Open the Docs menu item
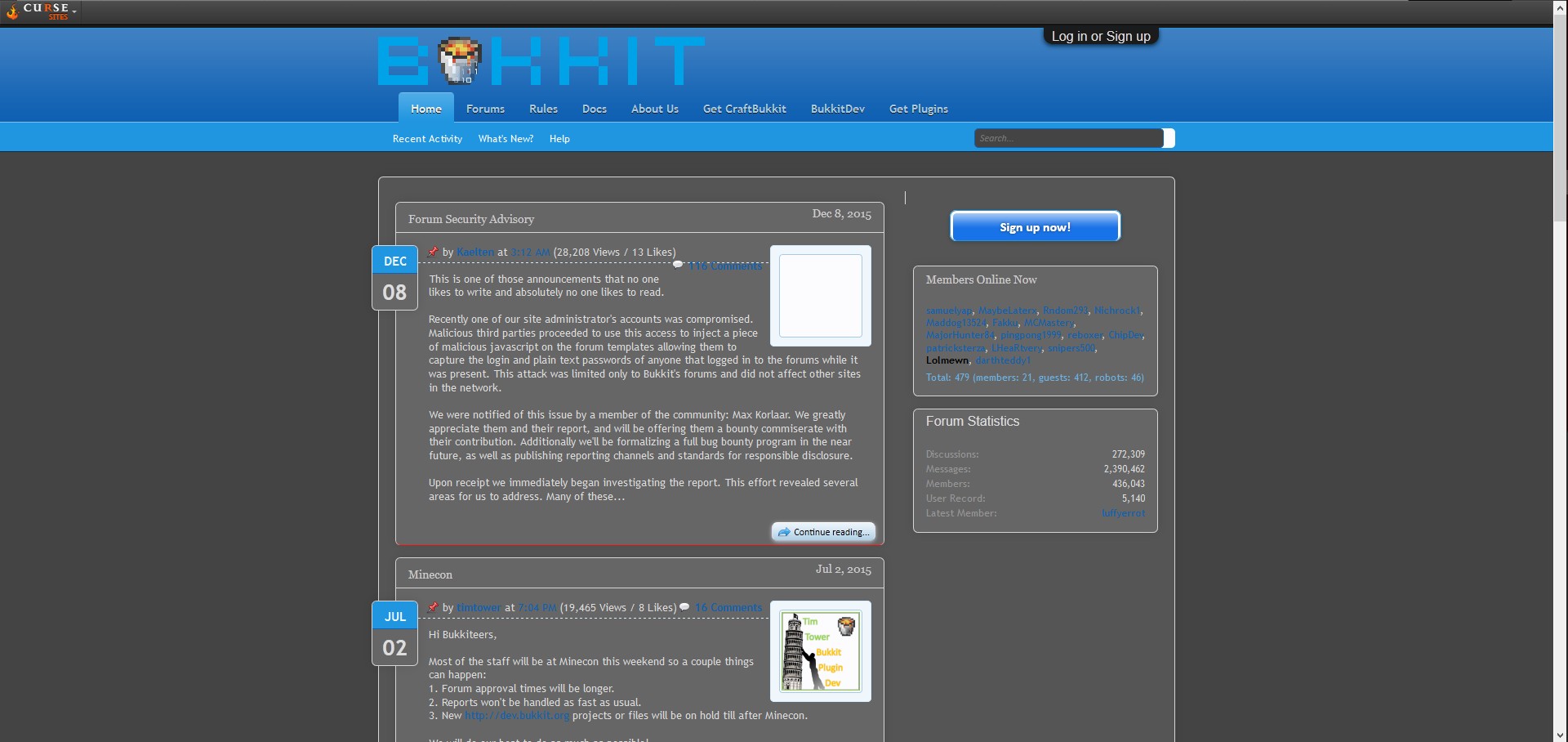The image size is (1568, 742). pos(594,108)
